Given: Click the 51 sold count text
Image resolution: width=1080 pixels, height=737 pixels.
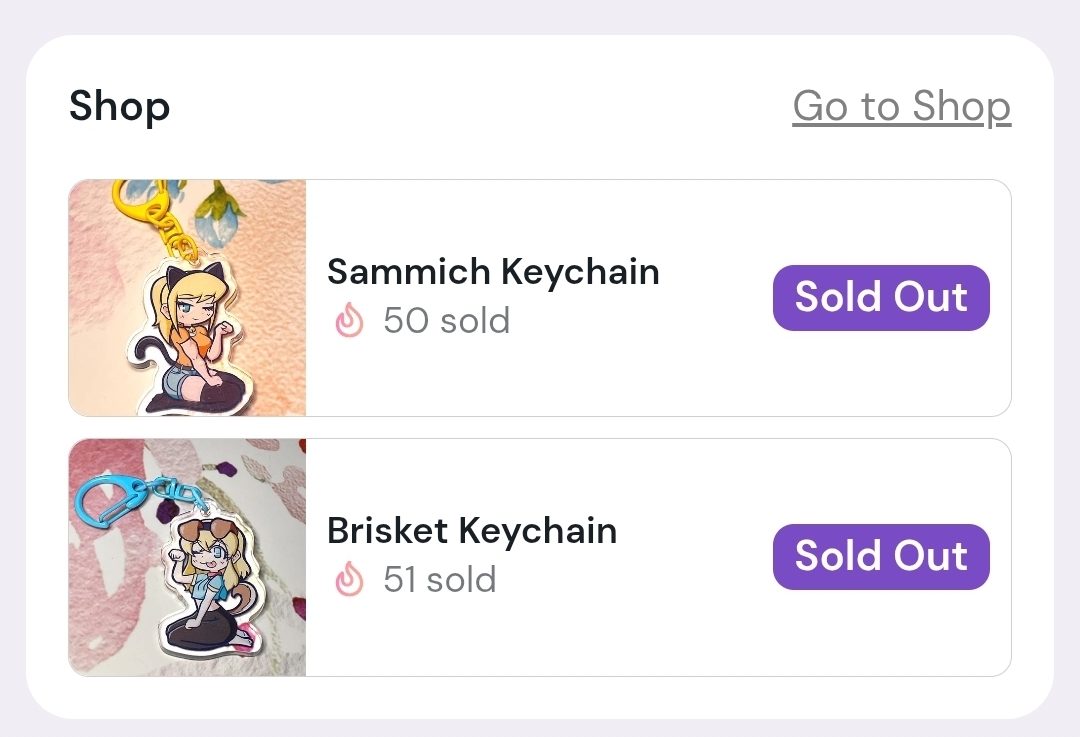Looking at the screenshot, I should 440,580.
